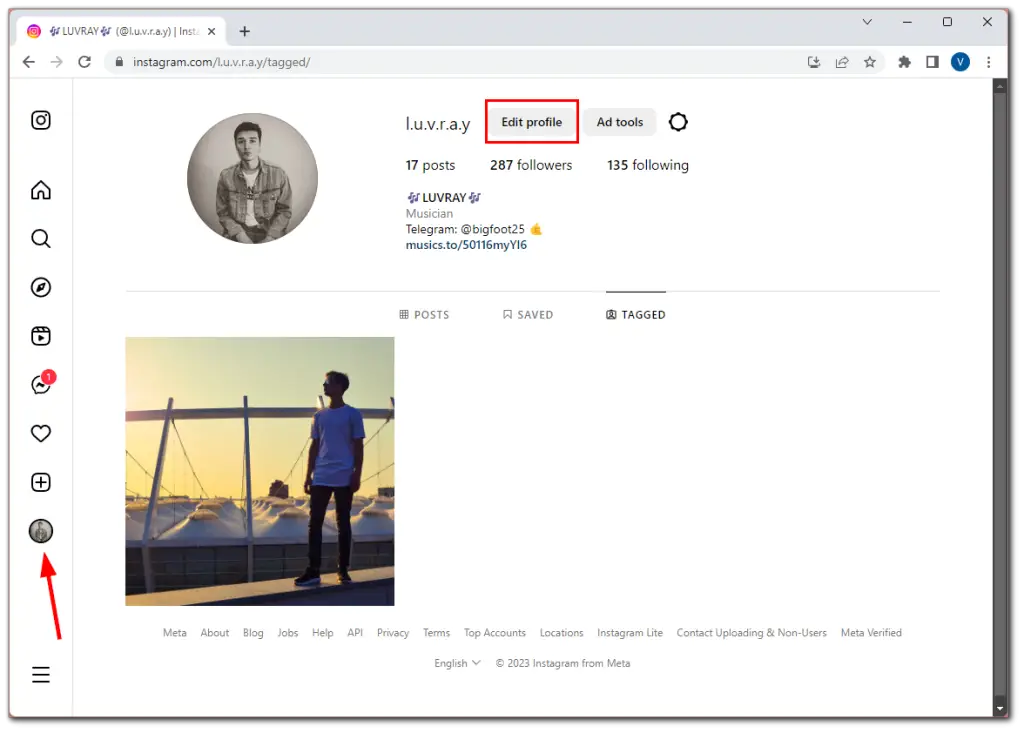Click the Reels icon
Screen dimensions: 1024x733
[x=40, y=336]
